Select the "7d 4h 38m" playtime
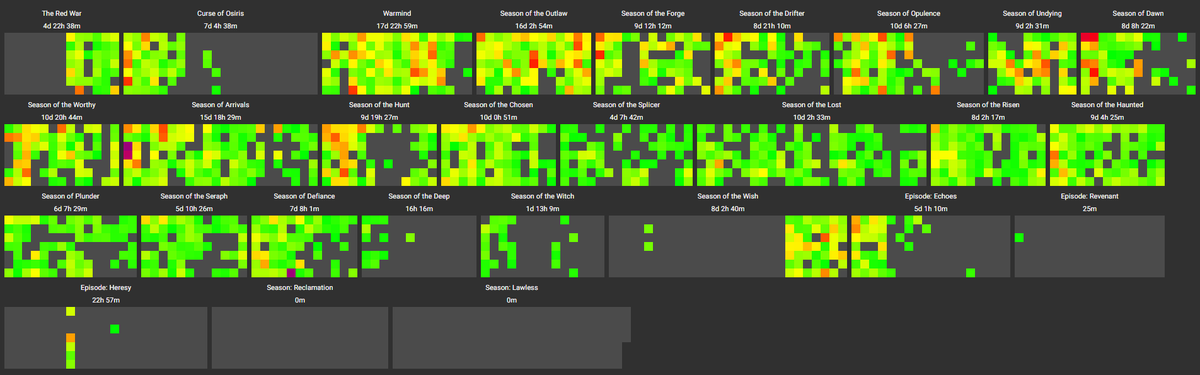The image size is (1200, 375). pyautogui.click(x=219, y=25)
